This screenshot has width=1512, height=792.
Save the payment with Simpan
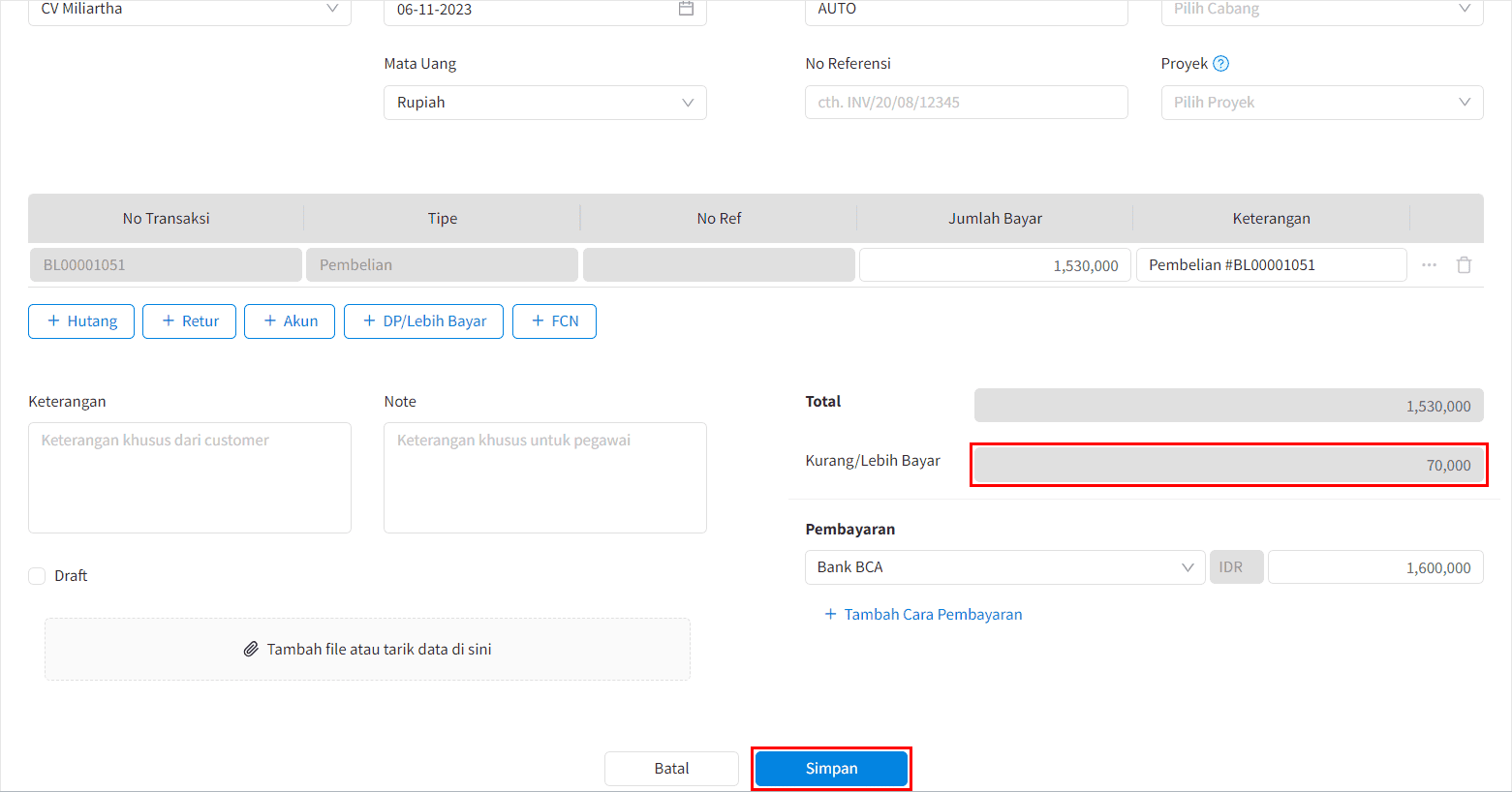coord(831,769)
